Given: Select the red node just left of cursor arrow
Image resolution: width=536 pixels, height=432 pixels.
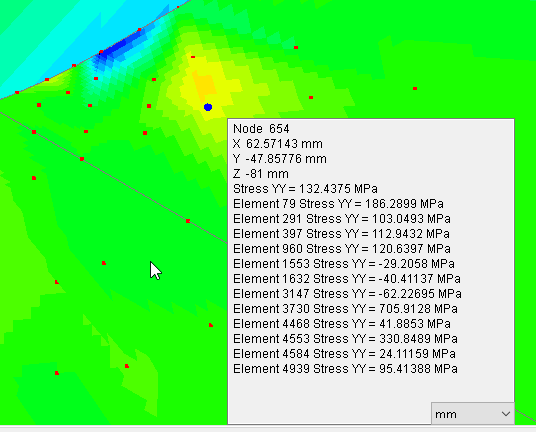Looking at the screenshot, I should click(x=104, y=263).
